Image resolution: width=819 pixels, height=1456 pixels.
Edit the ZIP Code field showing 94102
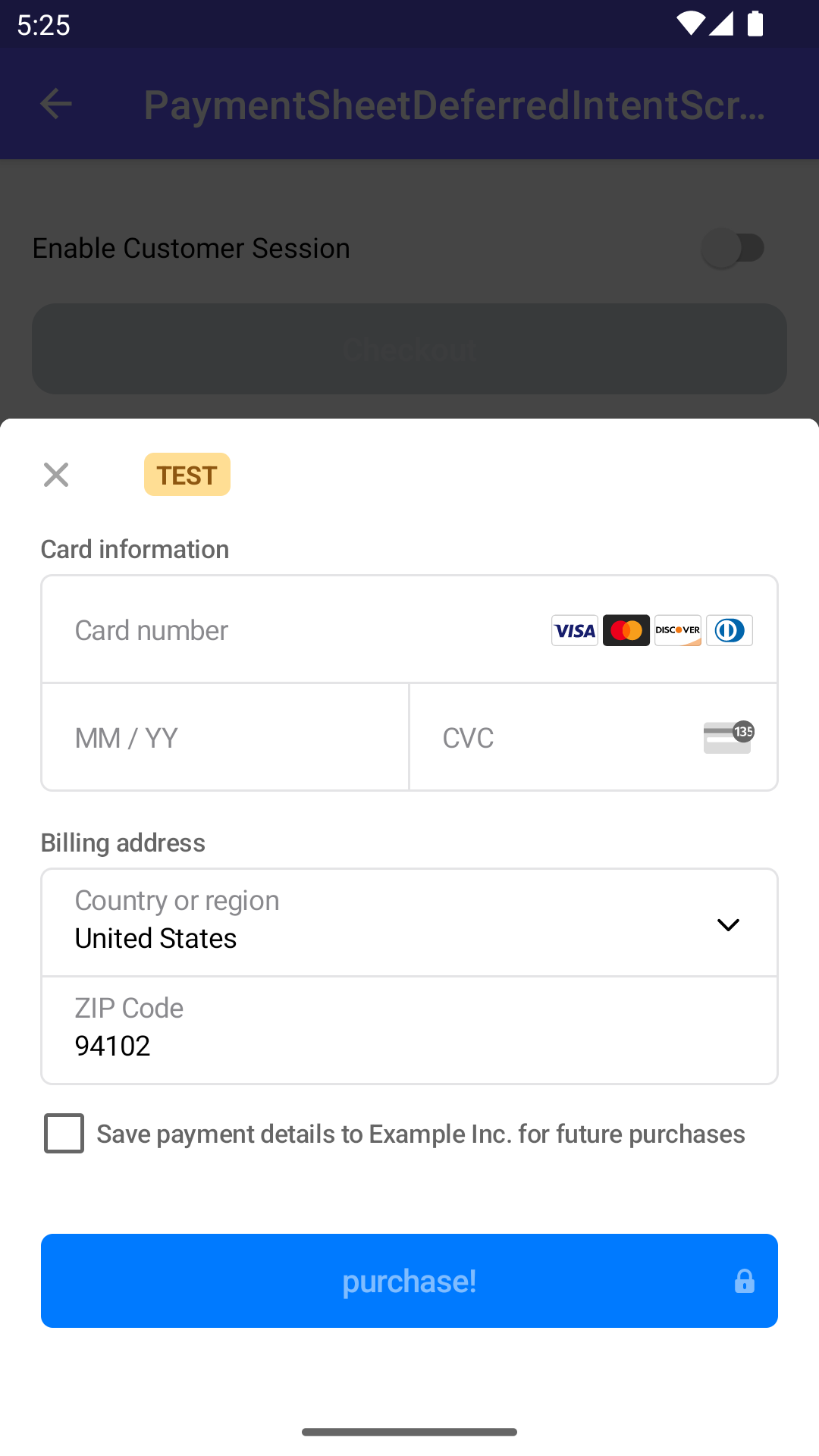coord(409,1031)
